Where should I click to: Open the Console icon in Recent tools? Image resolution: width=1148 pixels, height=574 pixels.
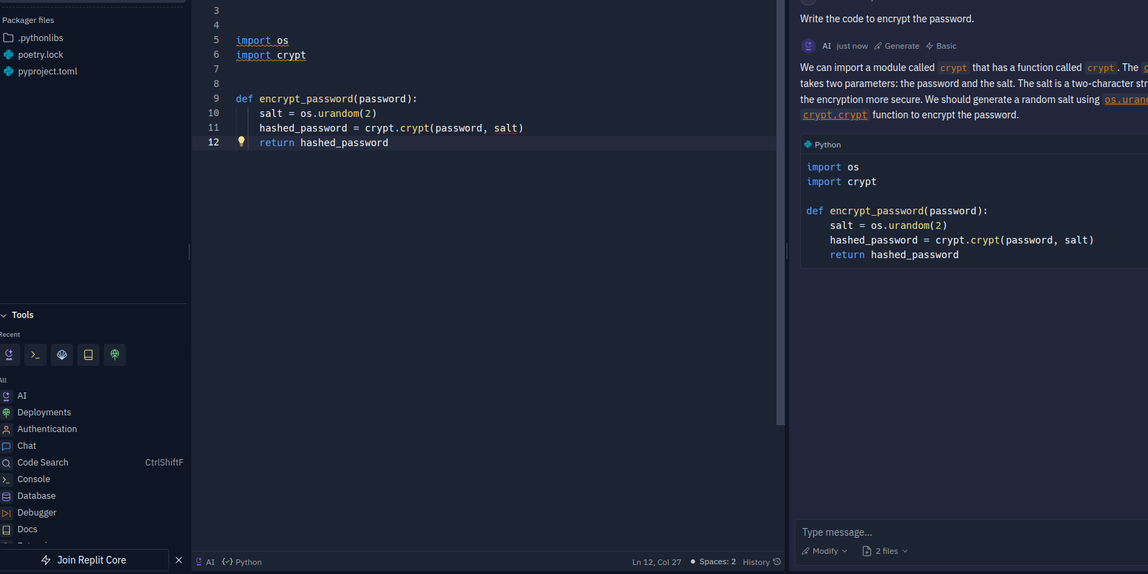click(35, 355)
